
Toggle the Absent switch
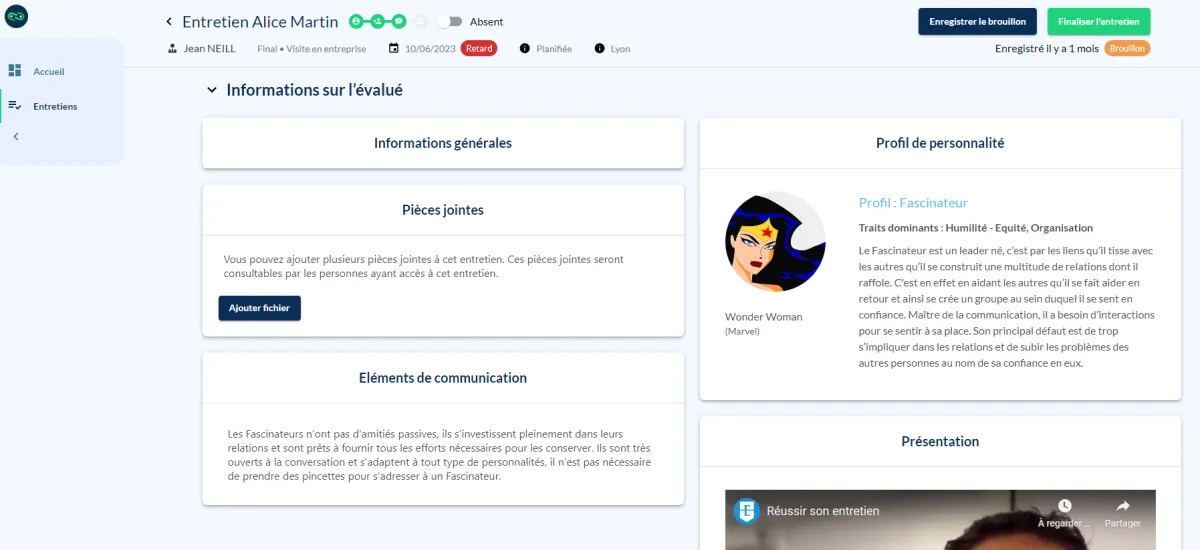[450, 22]
